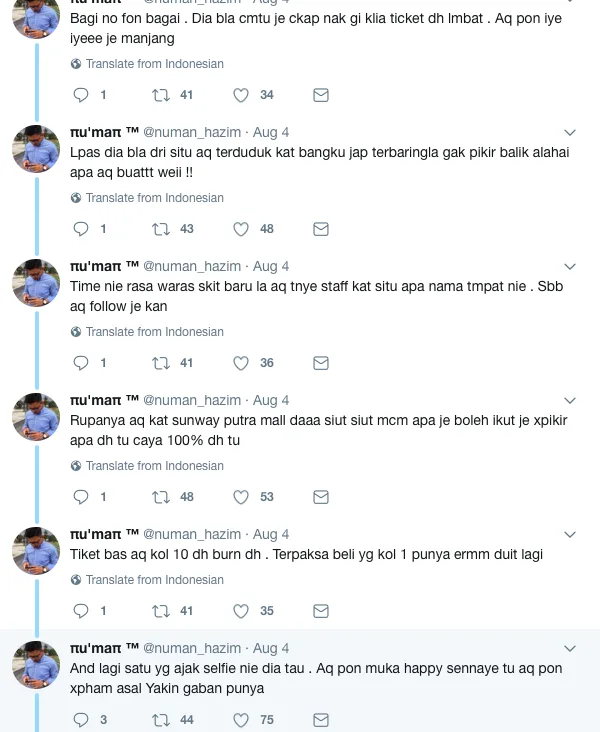Retweet the tweet with 43 retweets
Viewport: 600px width, 732px height.
pyautogui.click(x=159, y=229)
